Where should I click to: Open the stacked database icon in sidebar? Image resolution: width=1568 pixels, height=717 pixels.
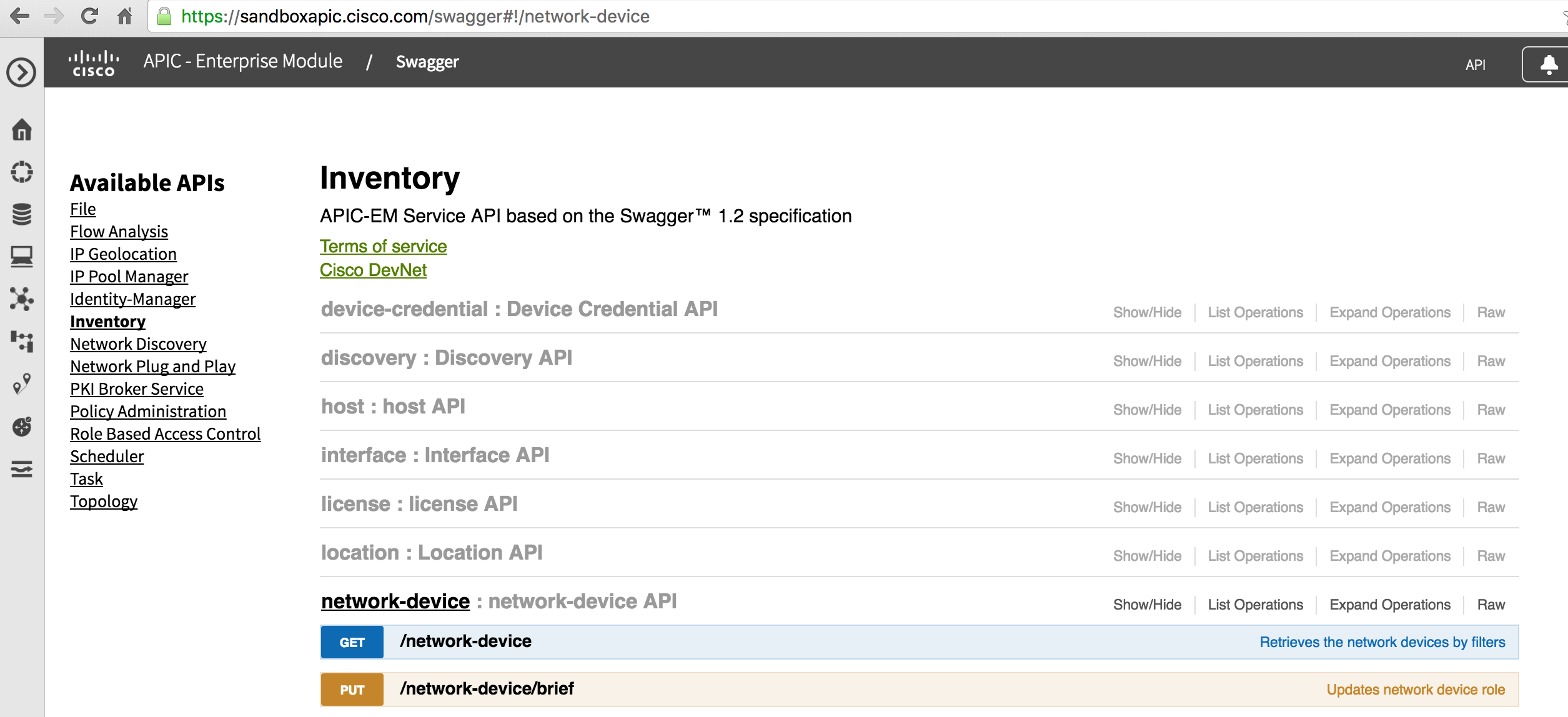[22, 214]
